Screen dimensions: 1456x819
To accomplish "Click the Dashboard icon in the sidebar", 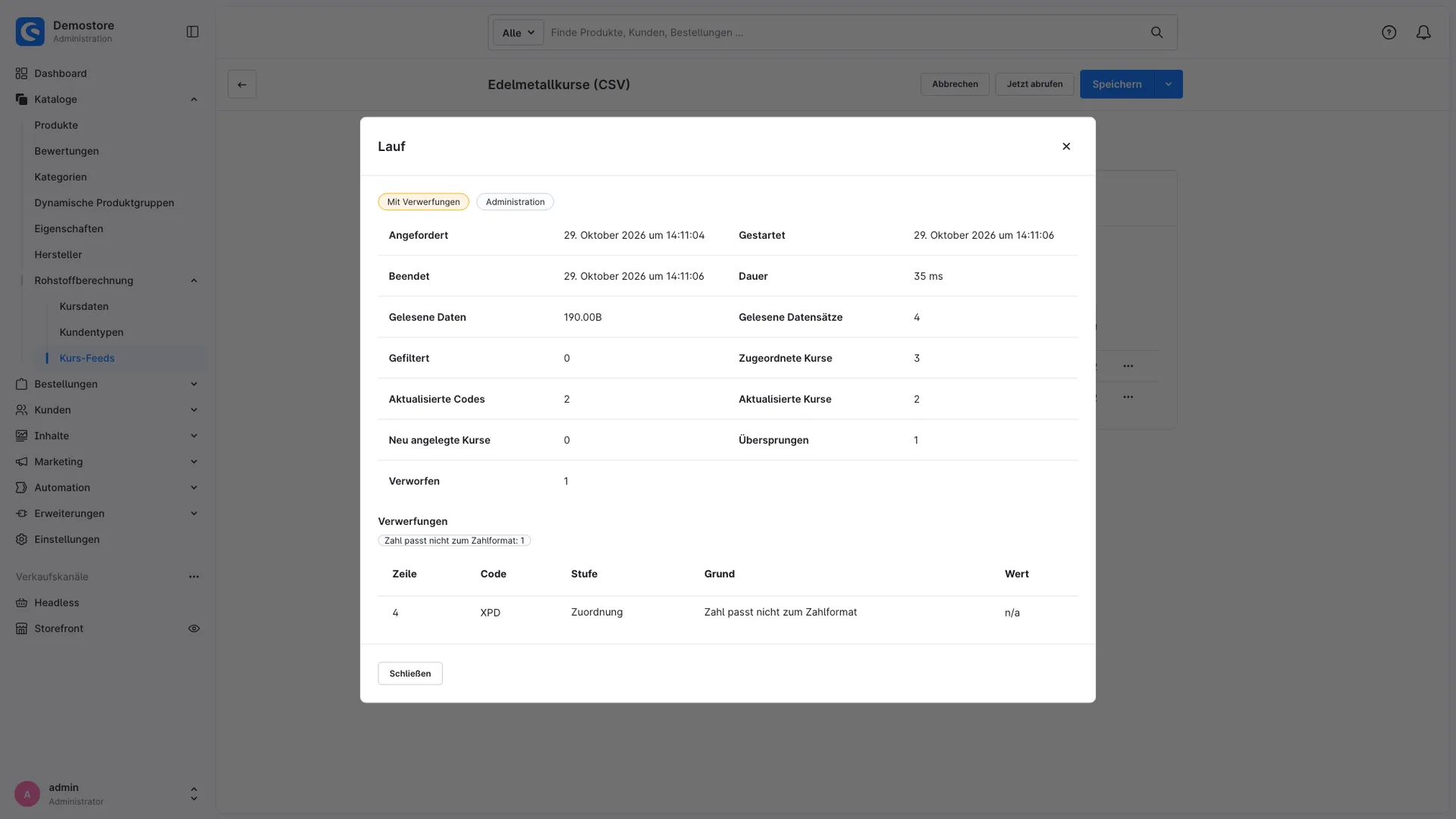I will click(x=21, y=74).
